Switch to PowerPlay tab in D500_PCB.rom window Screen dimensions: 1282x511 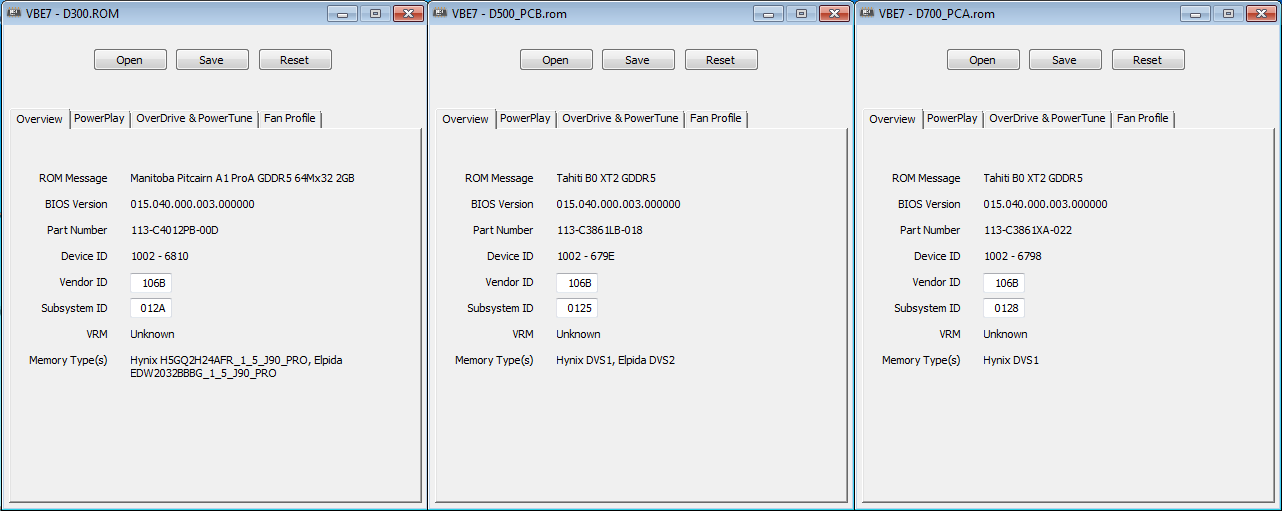coord(526,118)
